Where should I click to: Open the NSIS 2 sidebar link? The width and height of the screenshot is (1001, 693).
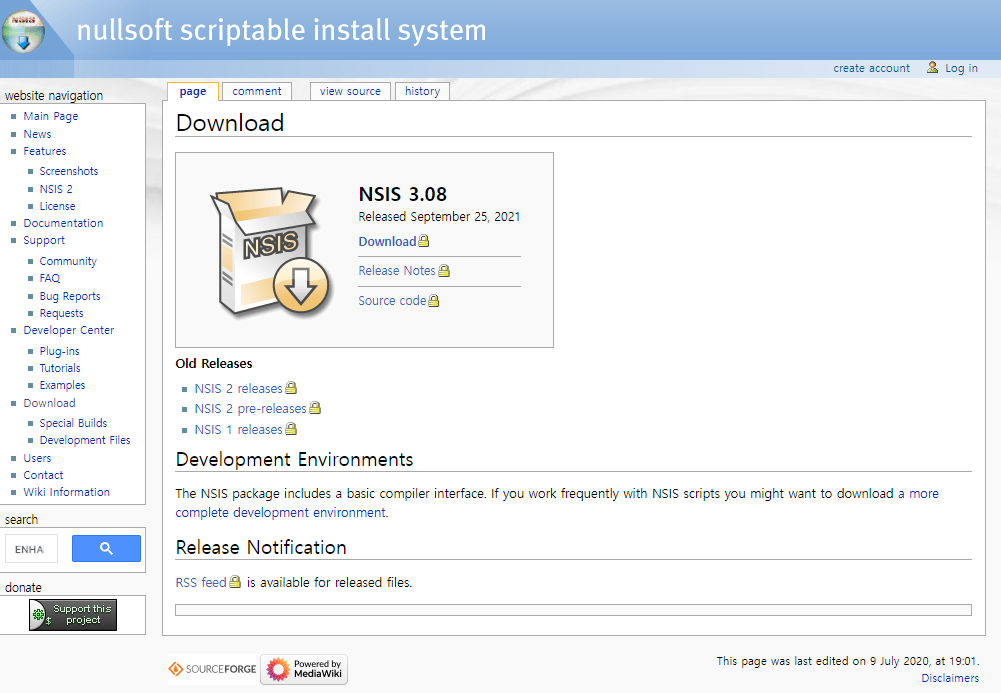pyautogui.click(x=56, y=189)
